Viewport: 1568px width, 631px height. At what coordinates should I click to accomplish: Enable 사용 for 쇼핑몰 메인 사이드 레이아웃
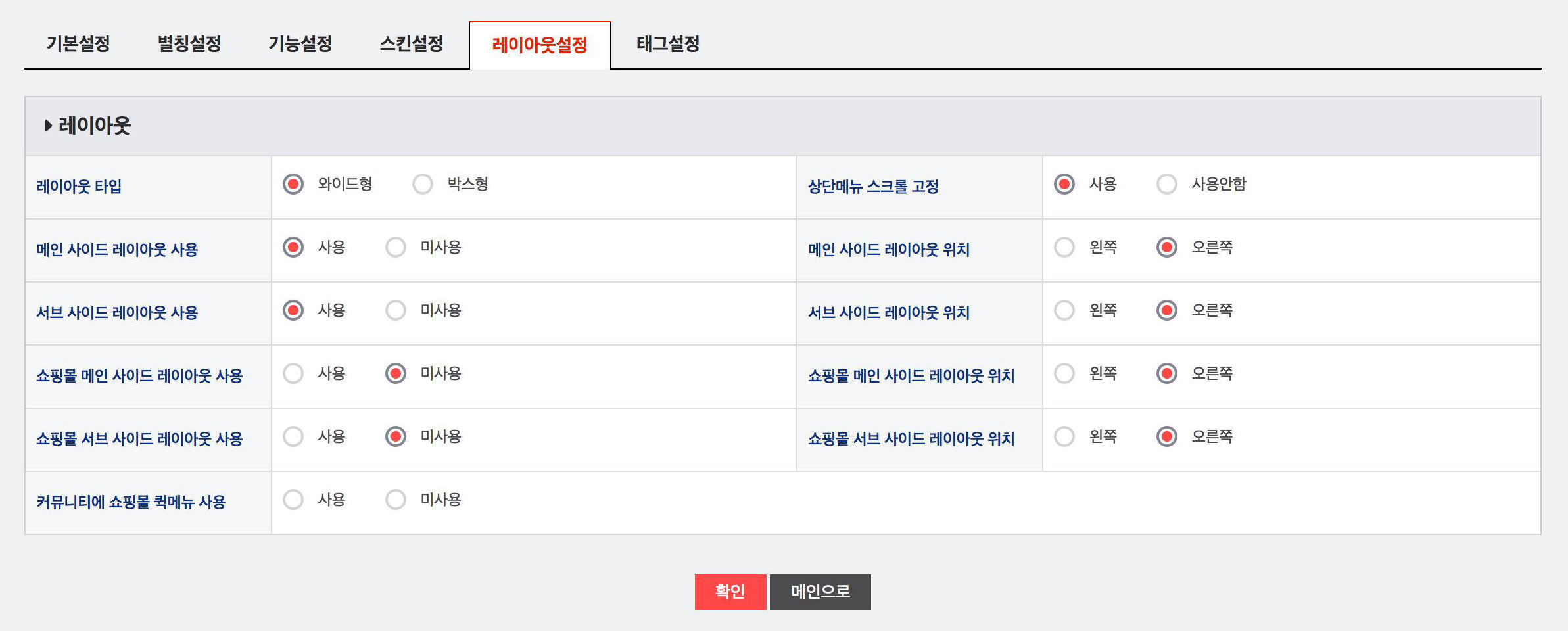[x=293, y=373]
